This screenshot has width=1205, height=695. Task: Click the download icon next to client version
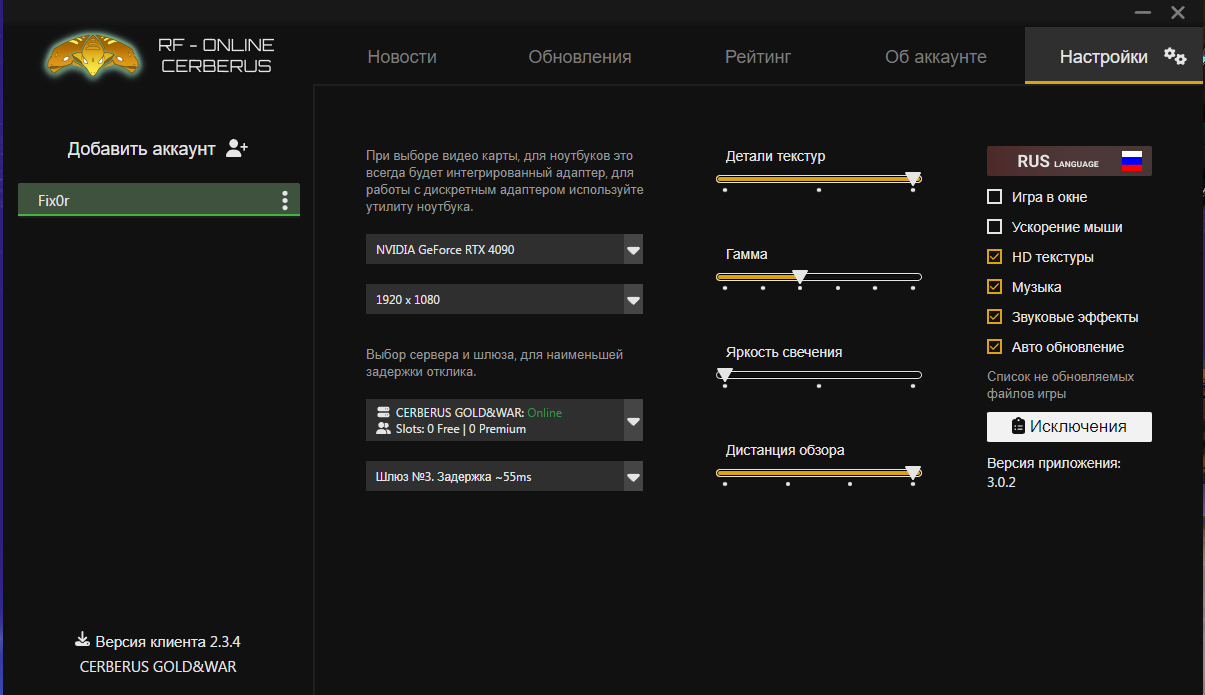tap(82, 640)
